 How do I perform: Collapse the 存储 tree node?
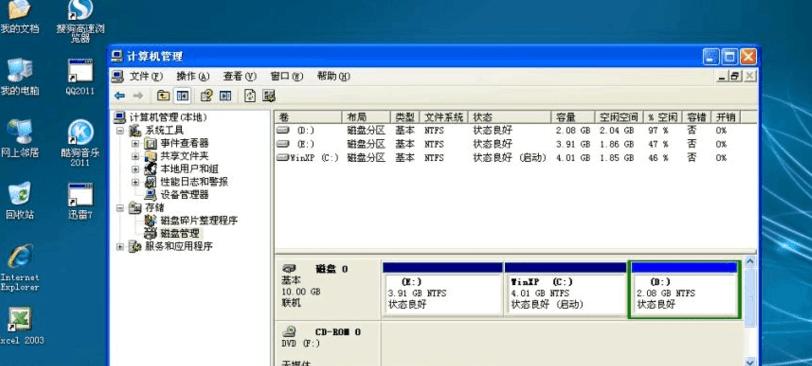click(x=120, y=208)
